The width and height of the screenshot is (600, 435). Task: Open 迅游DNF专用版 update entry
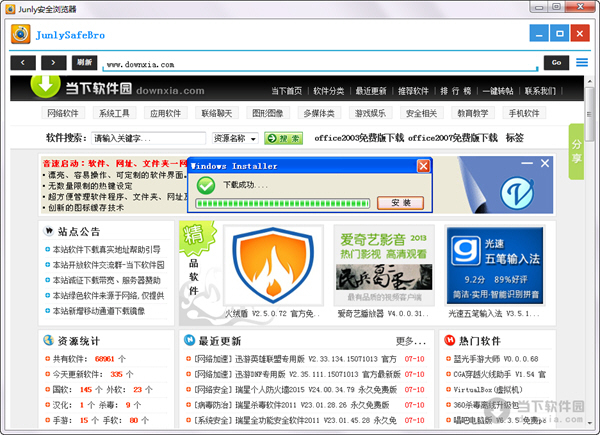[297, 375]
